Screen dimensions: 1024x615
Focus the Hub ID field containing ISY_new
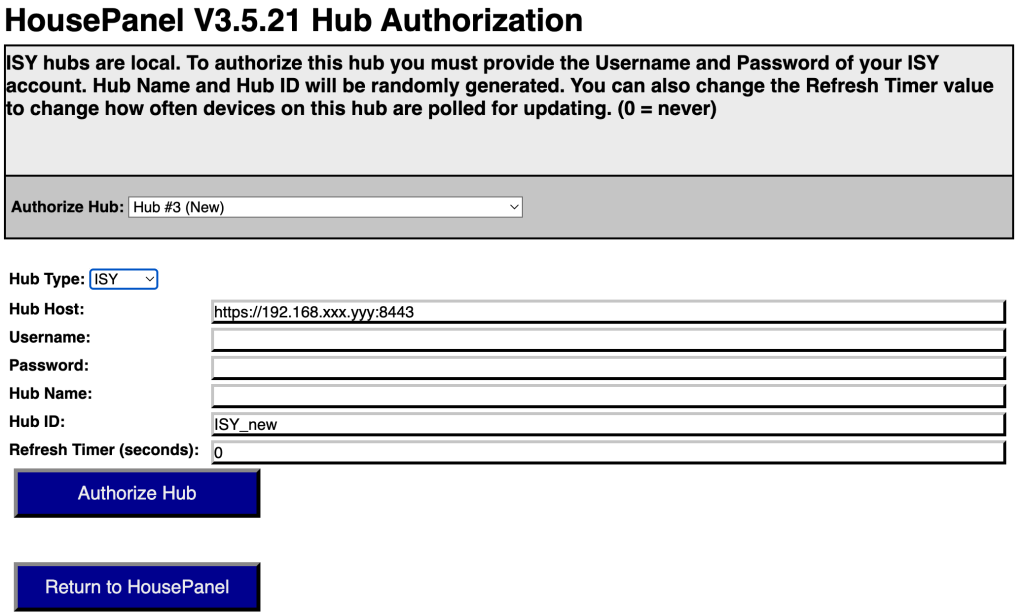pyautogui.click(x=607, y=424)
